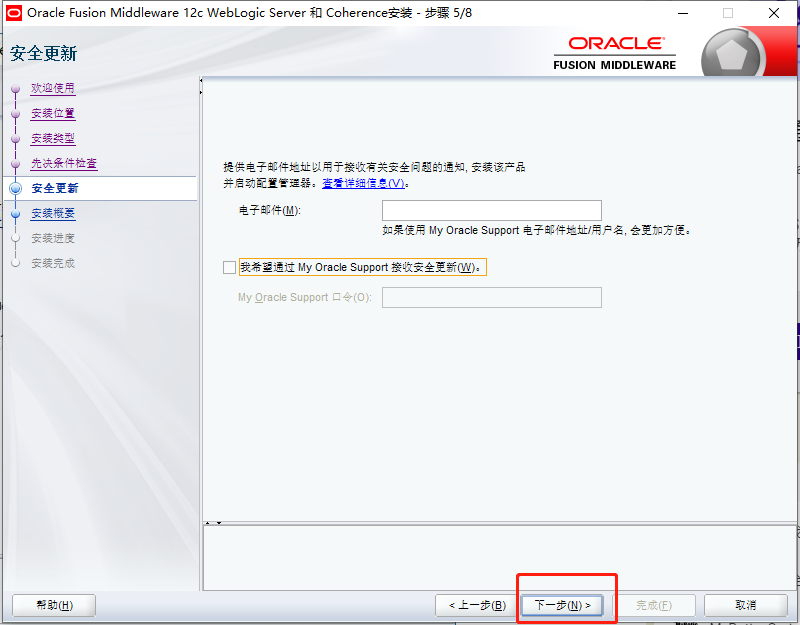Go back with the 上一步(B) button
800x625 pixels.
(x=477, y=605)
